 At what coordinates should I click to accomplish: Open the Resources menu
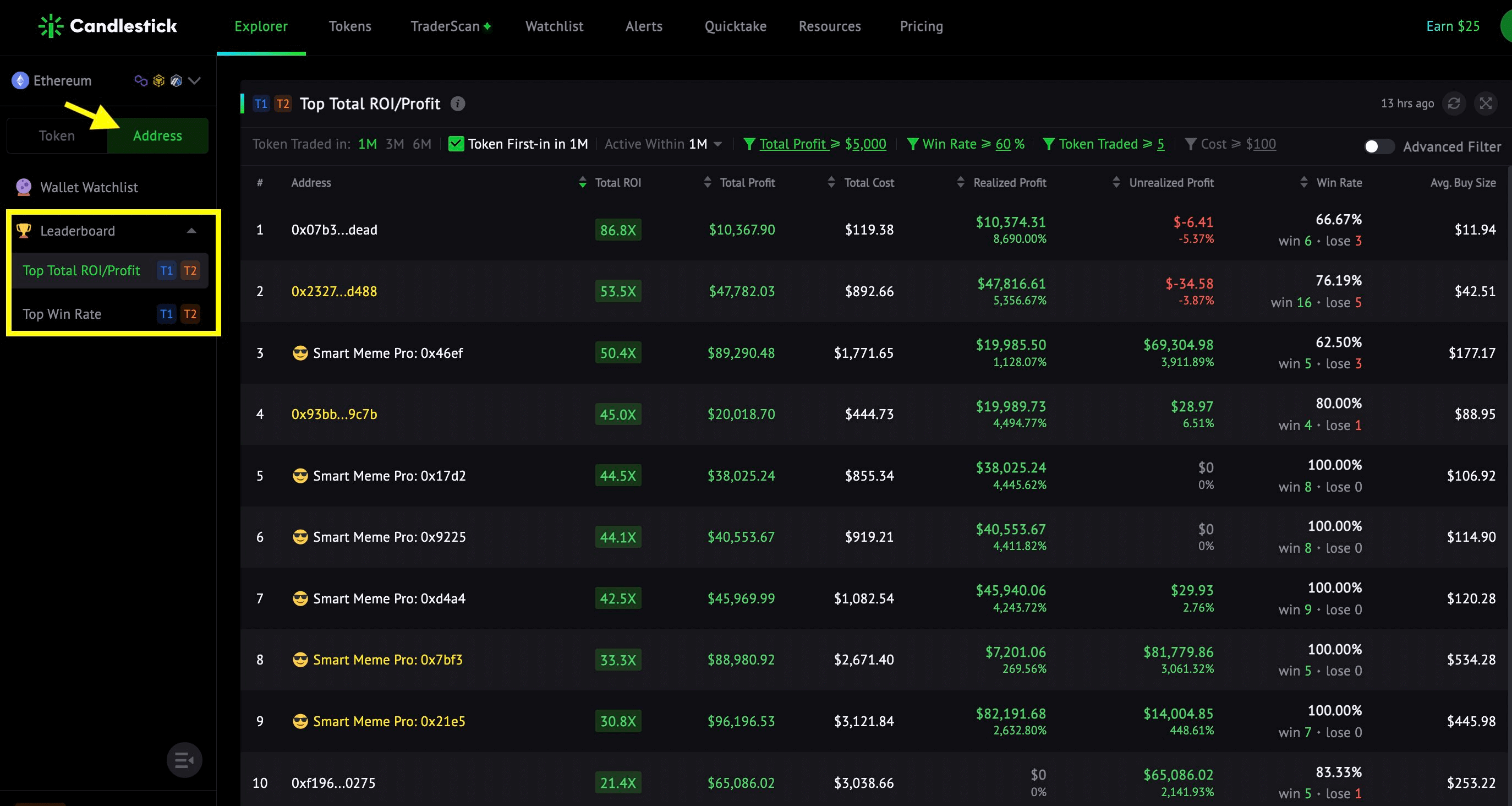829,26
